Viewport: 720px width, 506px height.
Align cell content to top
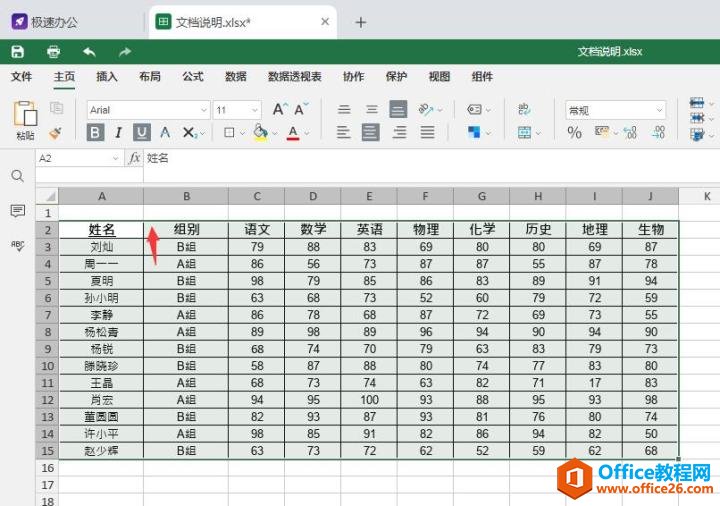click(x=344, y=109)
